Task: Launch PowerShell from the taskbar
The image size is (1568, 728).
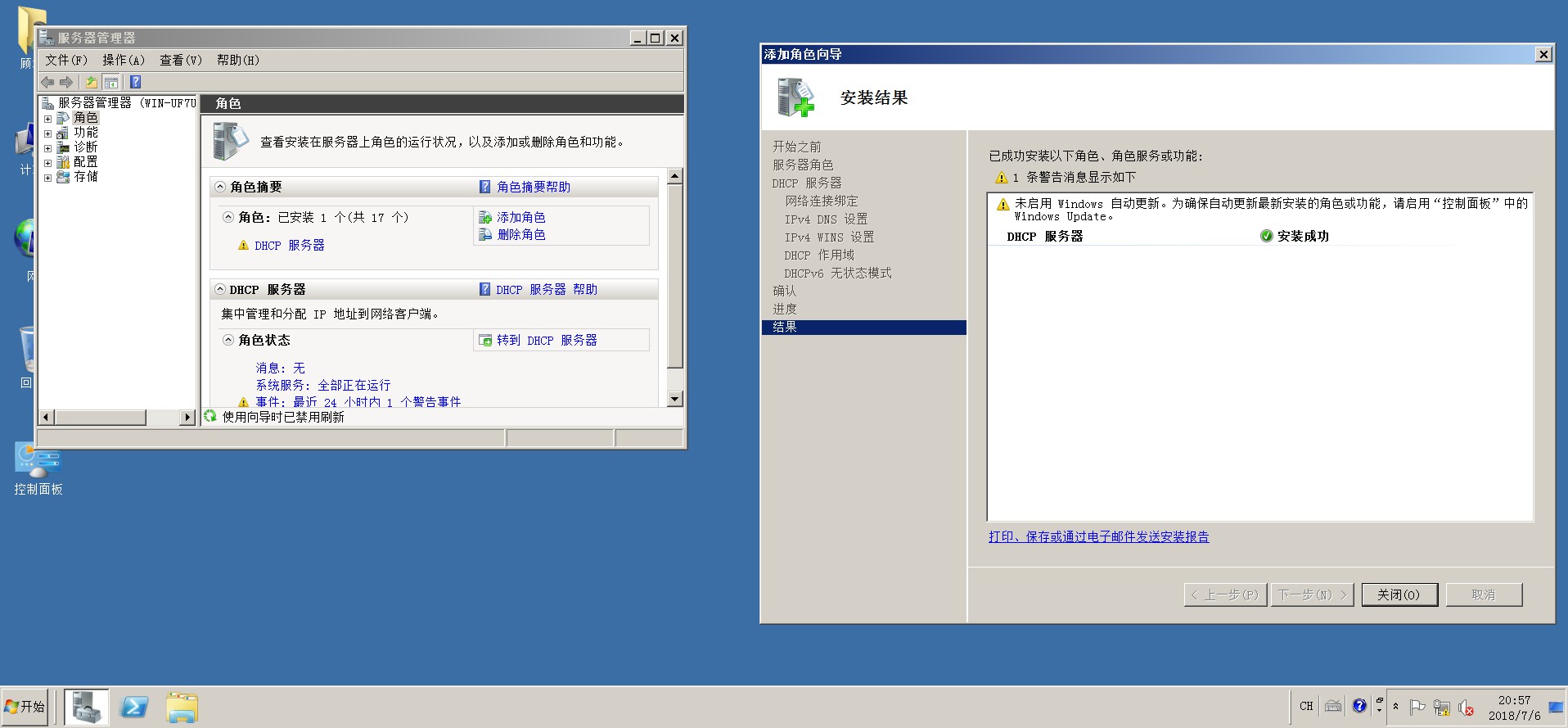Action: [134, 707]
